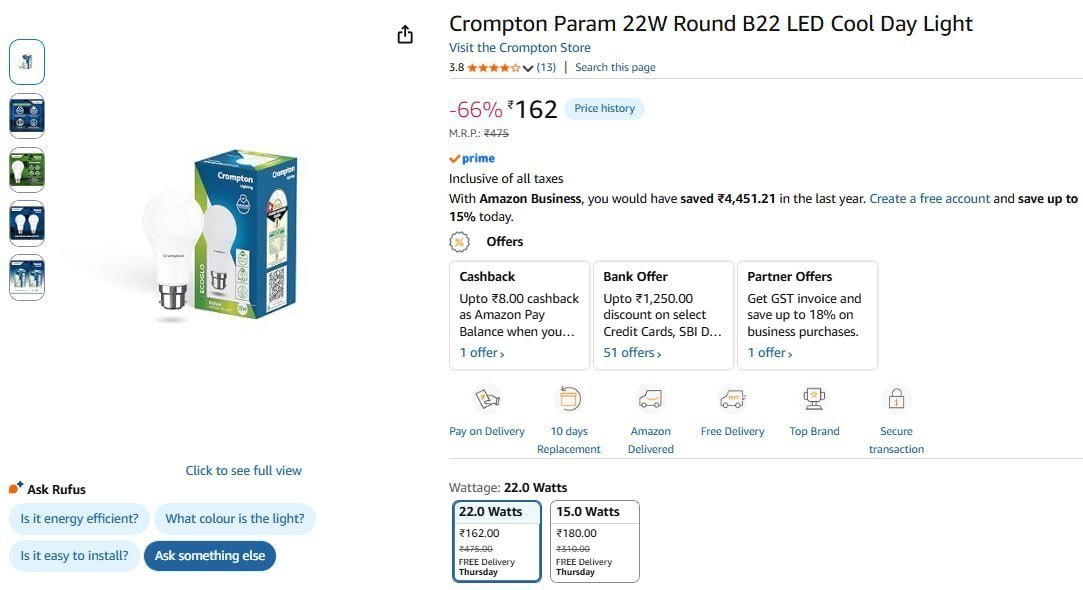Click the Free Delivery truck icon
This screenshot has width=1083, height=590.
pos(732,399)
